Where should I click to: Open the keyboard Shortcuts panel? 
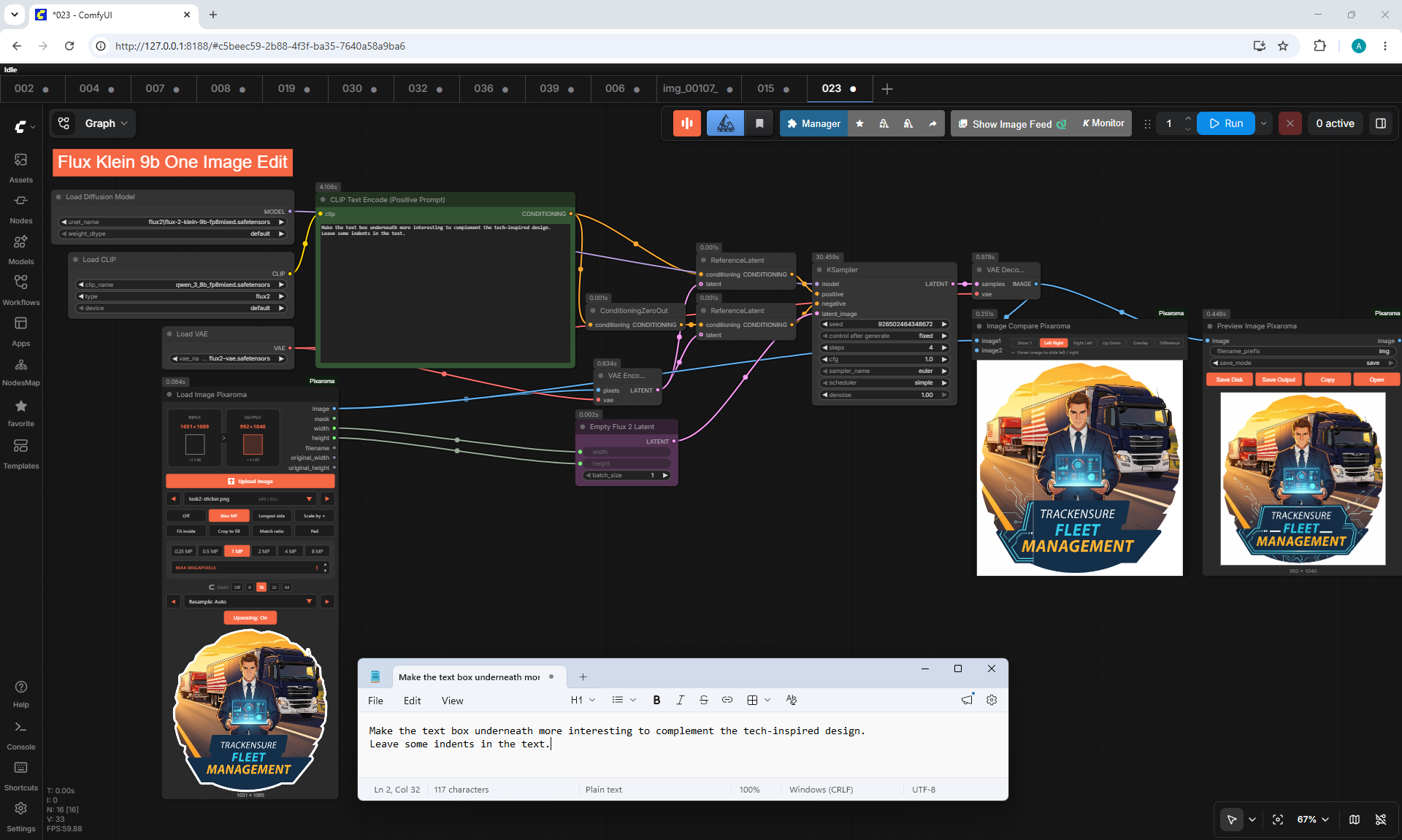(x=20, y=776)
